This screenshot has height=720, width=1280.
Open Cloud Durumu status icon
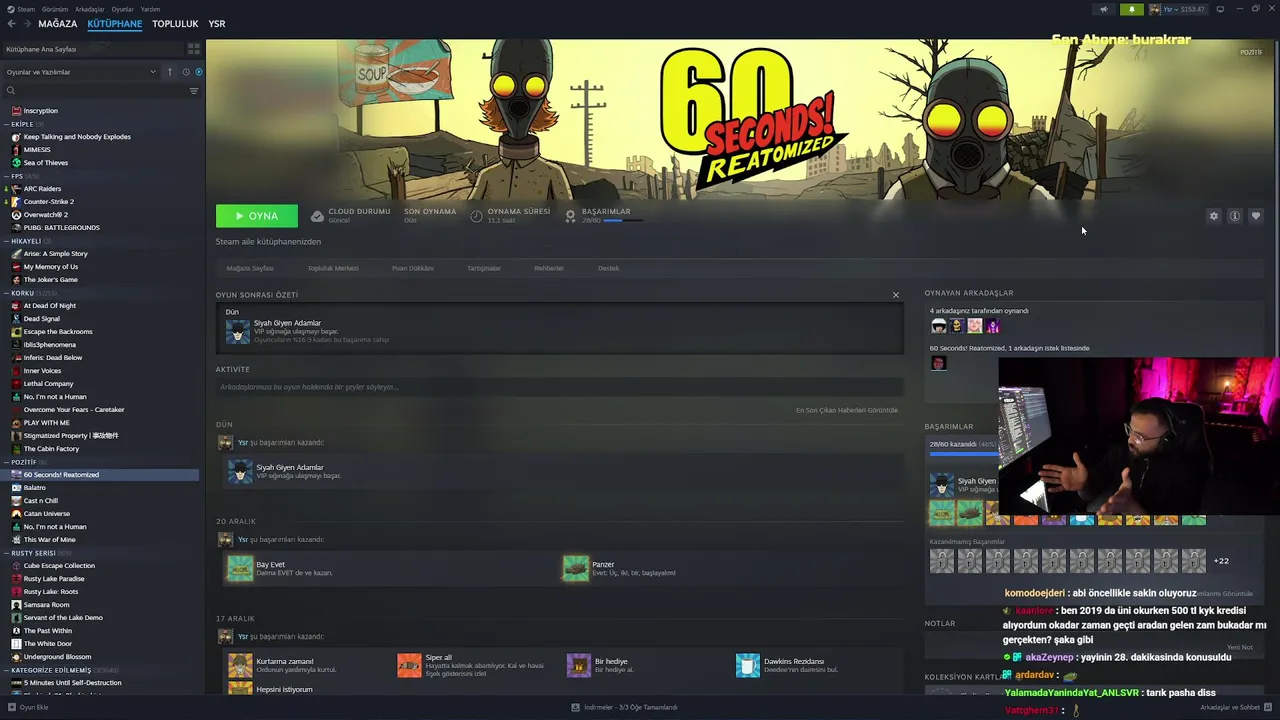[317, 216]
